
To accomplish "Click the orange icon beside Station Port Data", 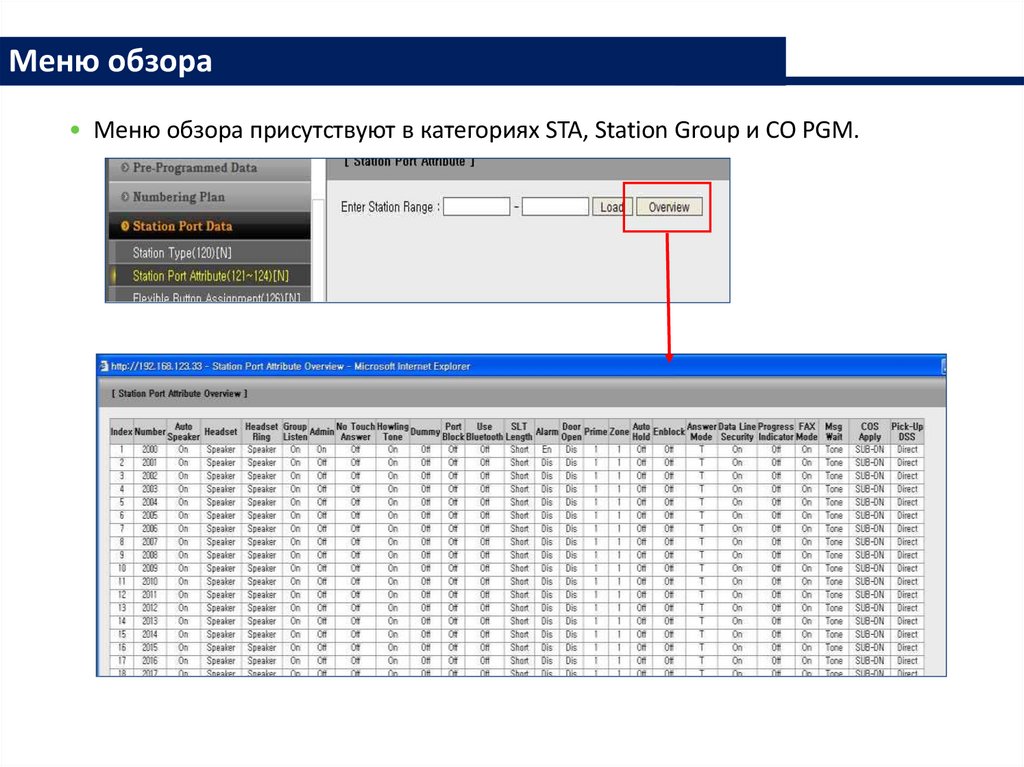I will 124,226.
